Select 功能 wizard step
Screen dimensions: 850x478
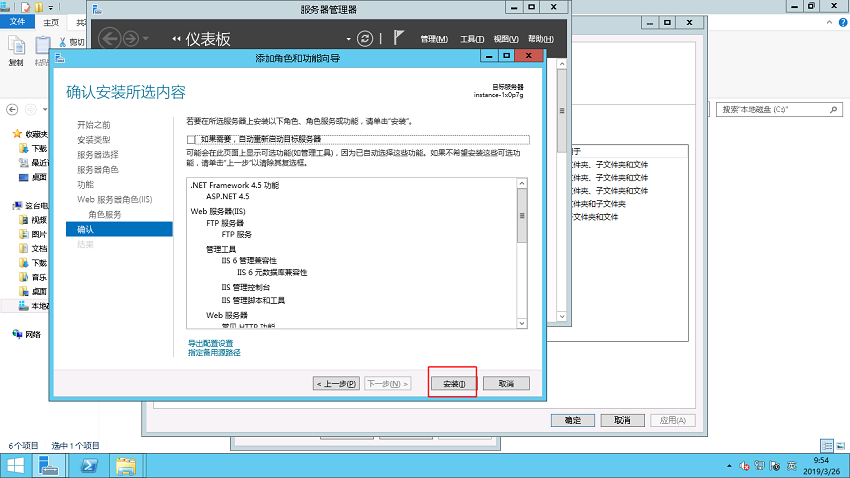(x=85, y=185)
